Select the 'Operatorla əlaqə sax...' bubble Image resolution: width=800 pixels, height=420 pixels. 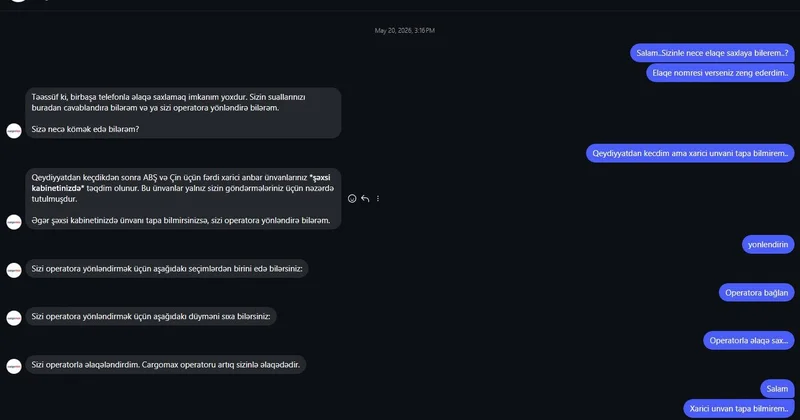coord(748,340)
